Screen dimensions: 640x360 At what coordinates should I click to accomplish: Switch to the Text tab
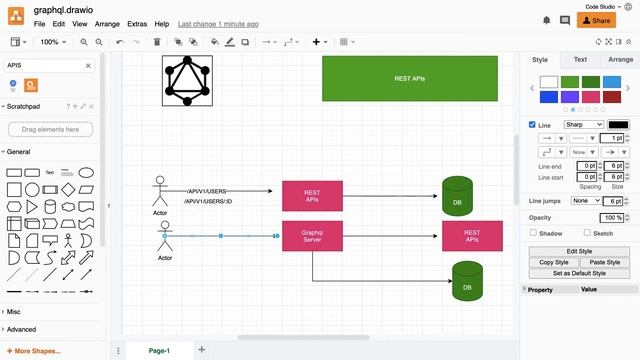(580, 60)
